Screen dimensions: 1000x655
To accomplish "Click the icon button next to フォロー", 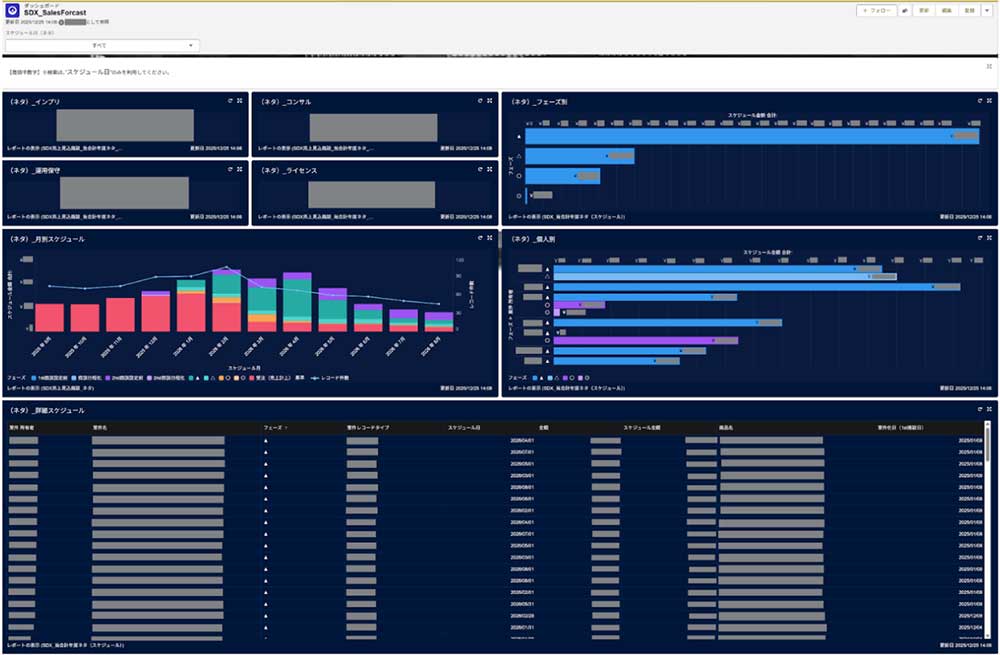I will point(905,11).
